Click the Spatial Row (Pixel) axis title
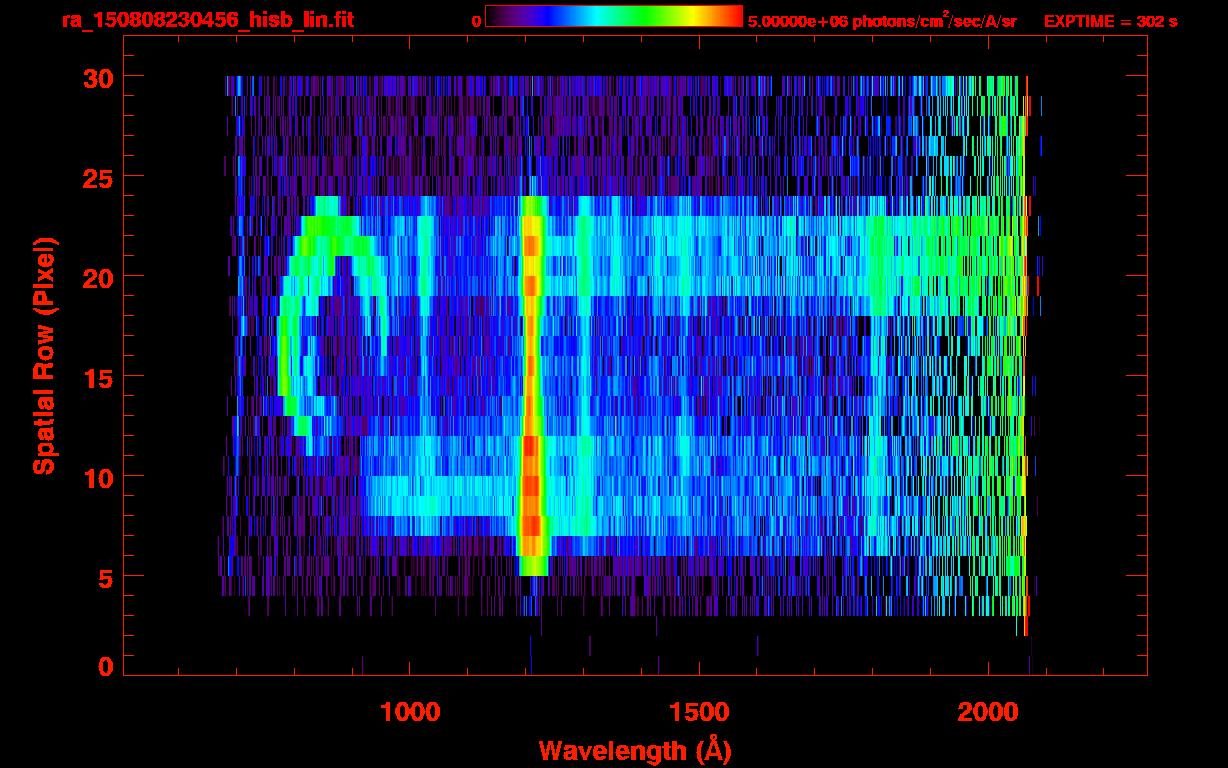1228x768 pixels. click(x=44, y=355)
